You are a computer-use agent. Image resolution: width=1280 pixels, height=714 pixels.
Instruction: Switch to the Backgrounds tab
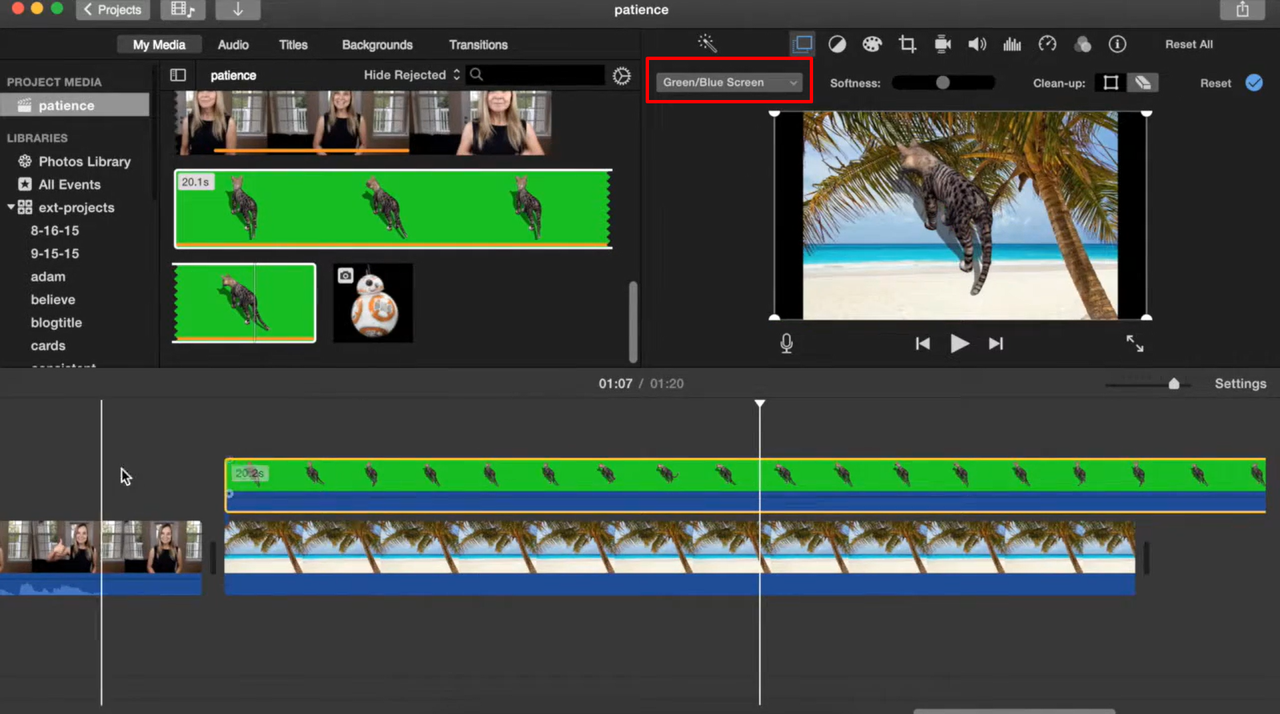click(x=377, y=45)
